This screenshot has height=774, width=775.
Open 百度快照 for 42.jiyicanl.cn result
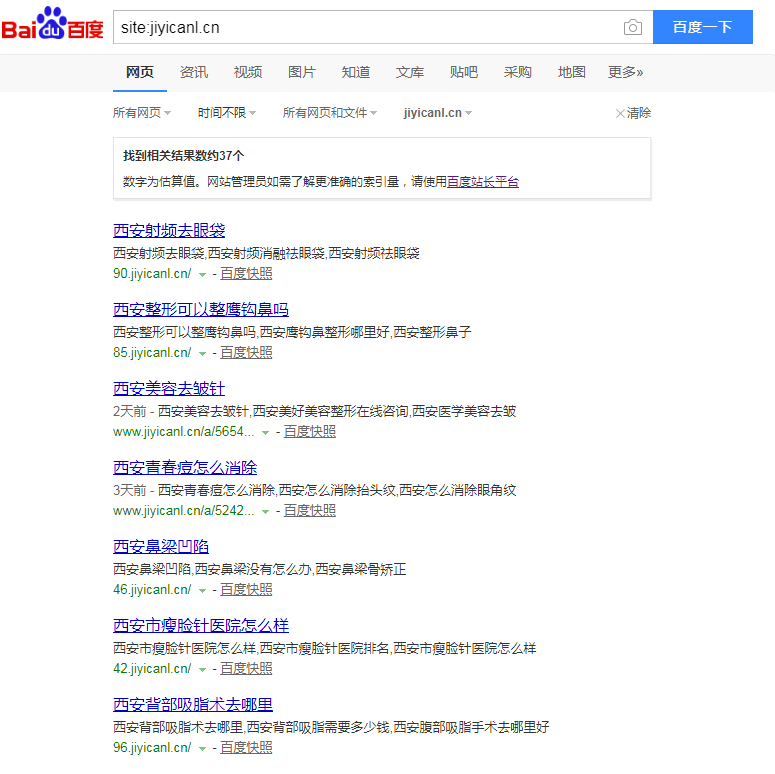[x=246, y=669]
